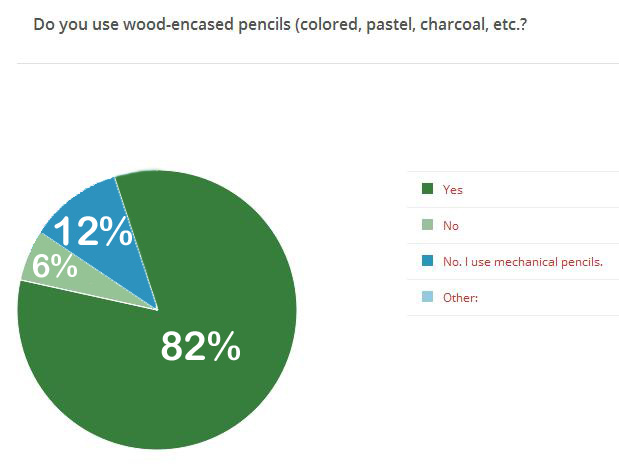Click the light green No legend swatch
Screen dimensions: 619x464
(x=427, y=225)
